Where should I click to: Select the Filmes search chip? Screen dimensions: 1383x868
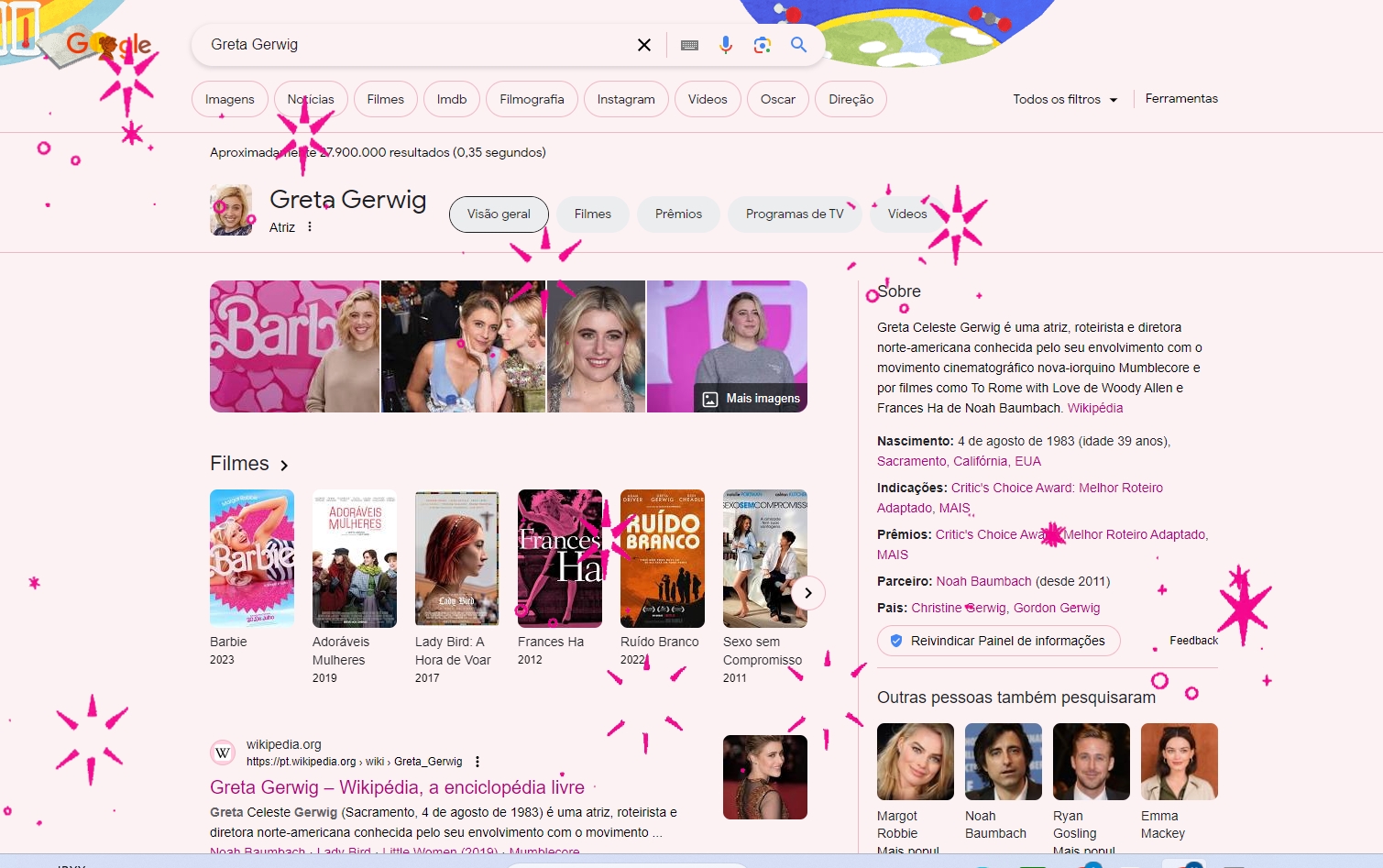coord(385,99)
